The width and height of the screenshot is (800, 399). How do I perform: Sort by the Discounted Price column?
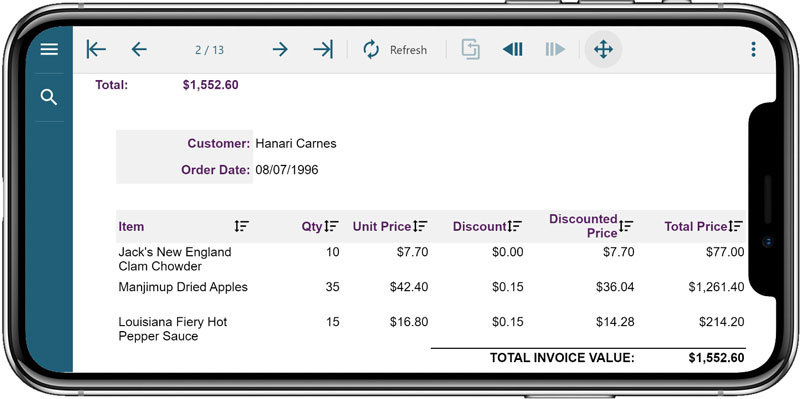626,226
